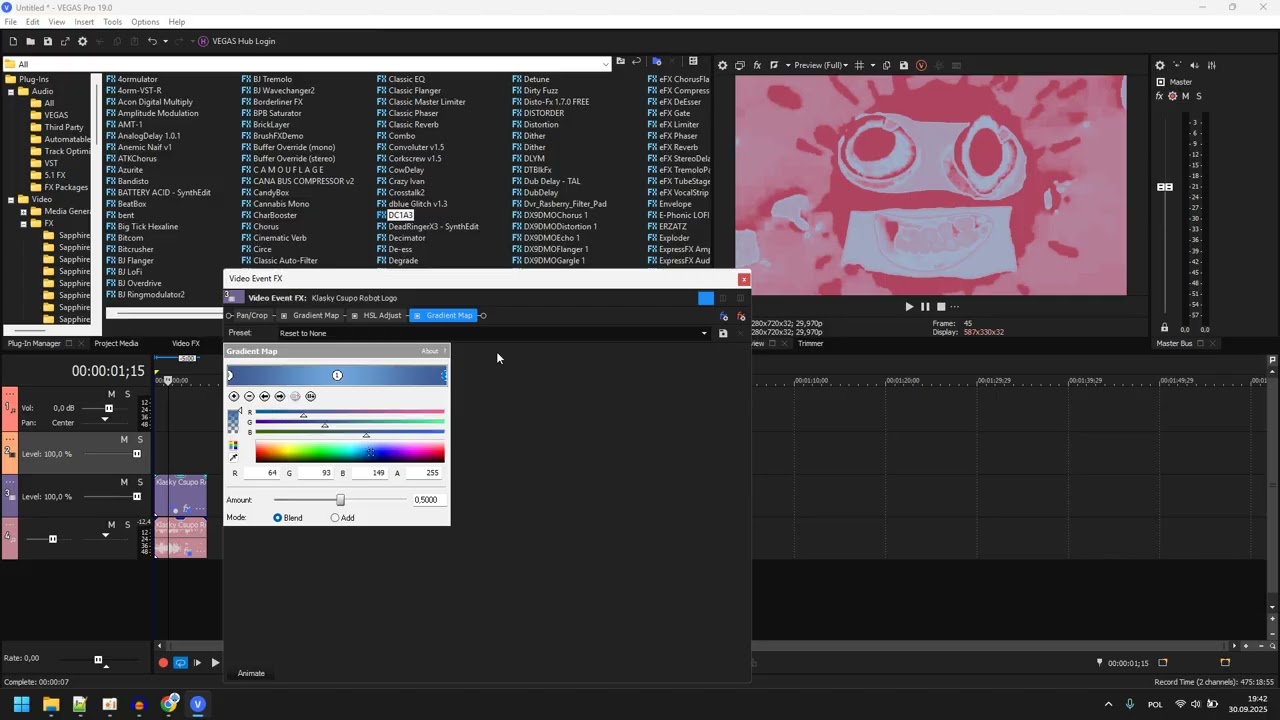
Task: Click the Amount field 0,5000
Action: tap(428, 500)
